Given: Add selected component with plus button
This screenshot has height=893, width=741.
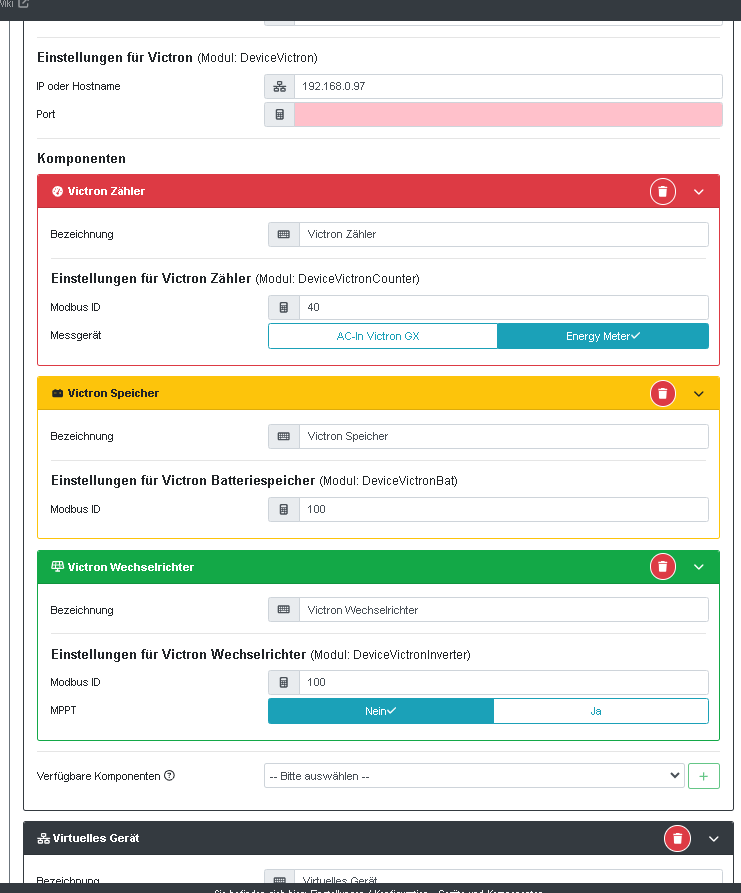Looking at the screenshot, I should pyautogui.click(x=703, y=776).
